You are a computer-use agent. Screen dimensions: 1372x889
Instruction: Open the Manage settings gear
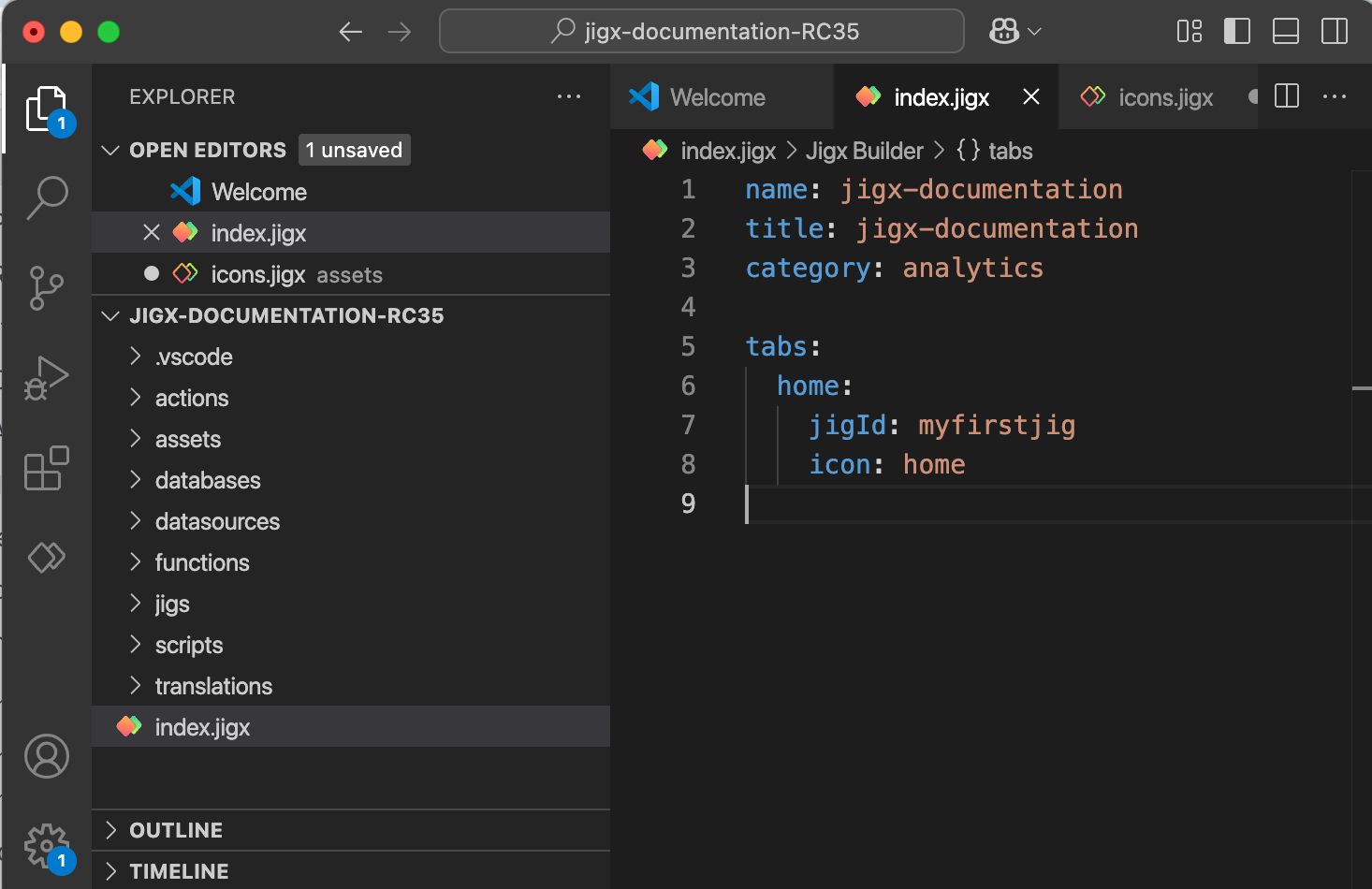[47, 846]
